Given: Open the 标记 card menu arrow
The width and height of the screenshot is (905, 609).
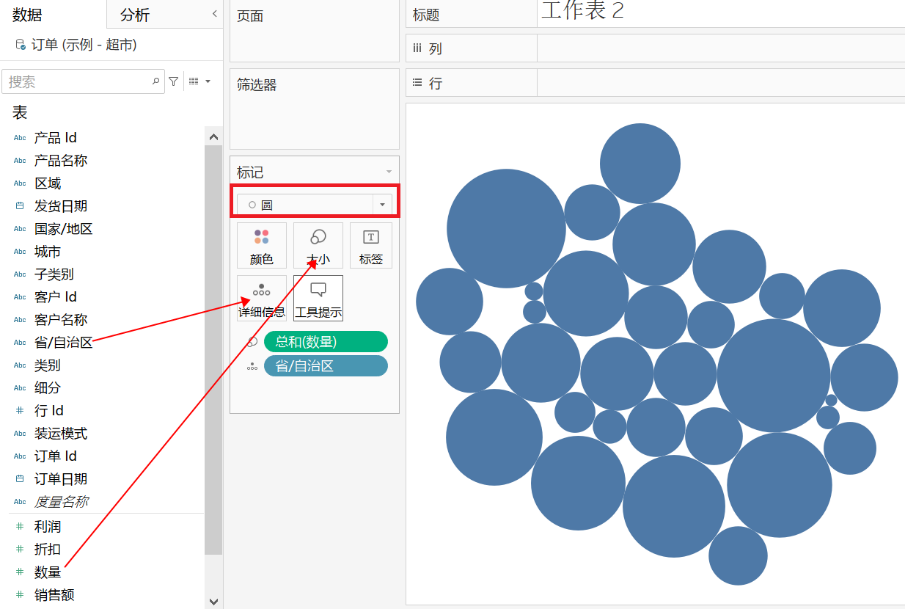Looking at the screenshot, I should tap(389, 171).
